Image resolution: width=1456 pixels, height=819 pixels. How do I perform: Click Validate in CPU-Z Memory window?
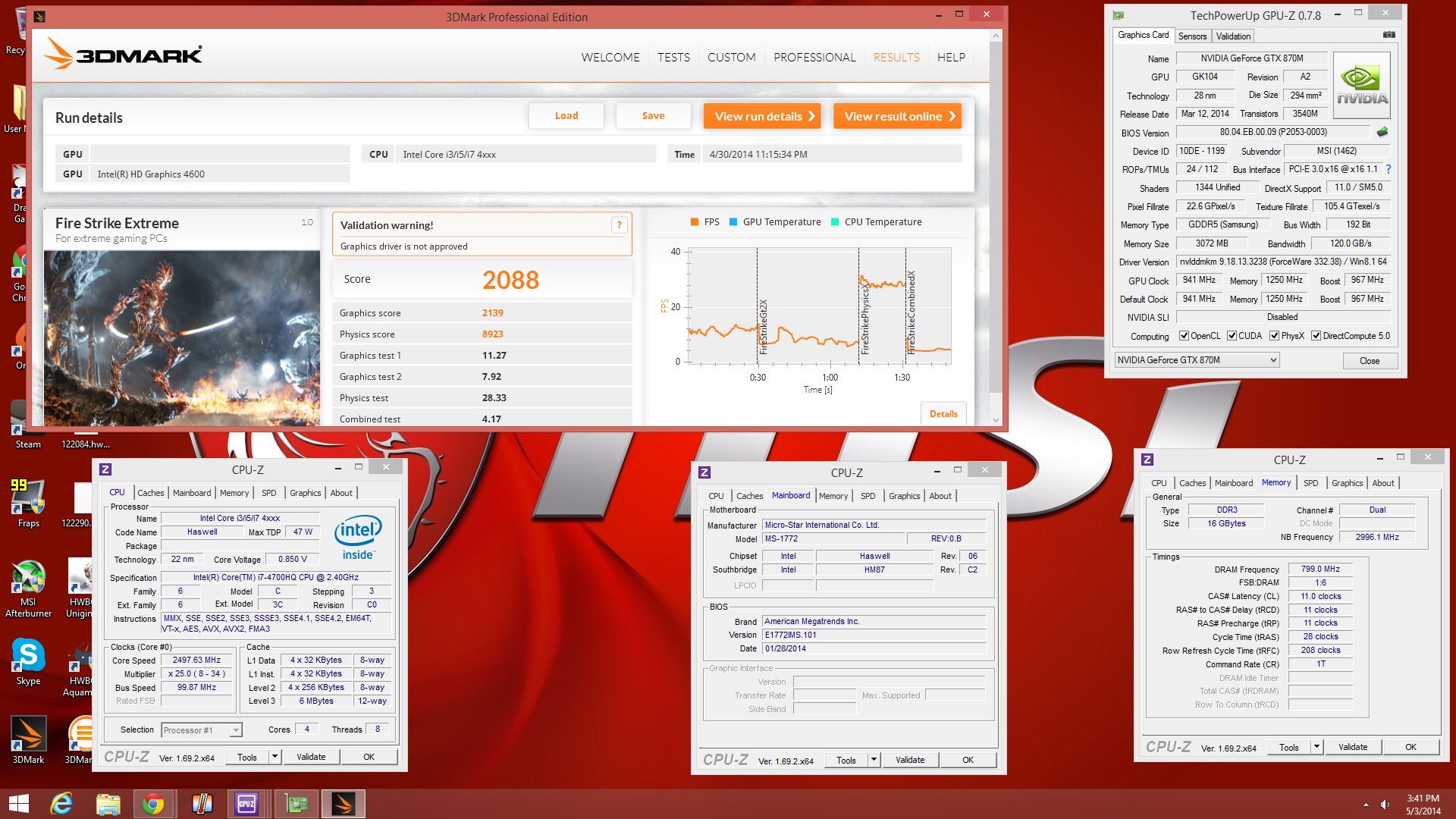pos(1353,747)
